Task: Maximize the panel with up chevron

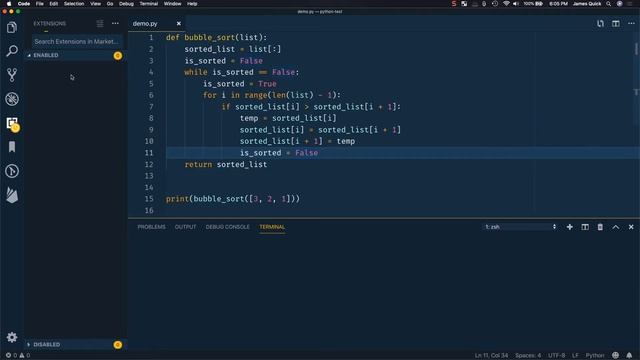Action: pos(616,227)
